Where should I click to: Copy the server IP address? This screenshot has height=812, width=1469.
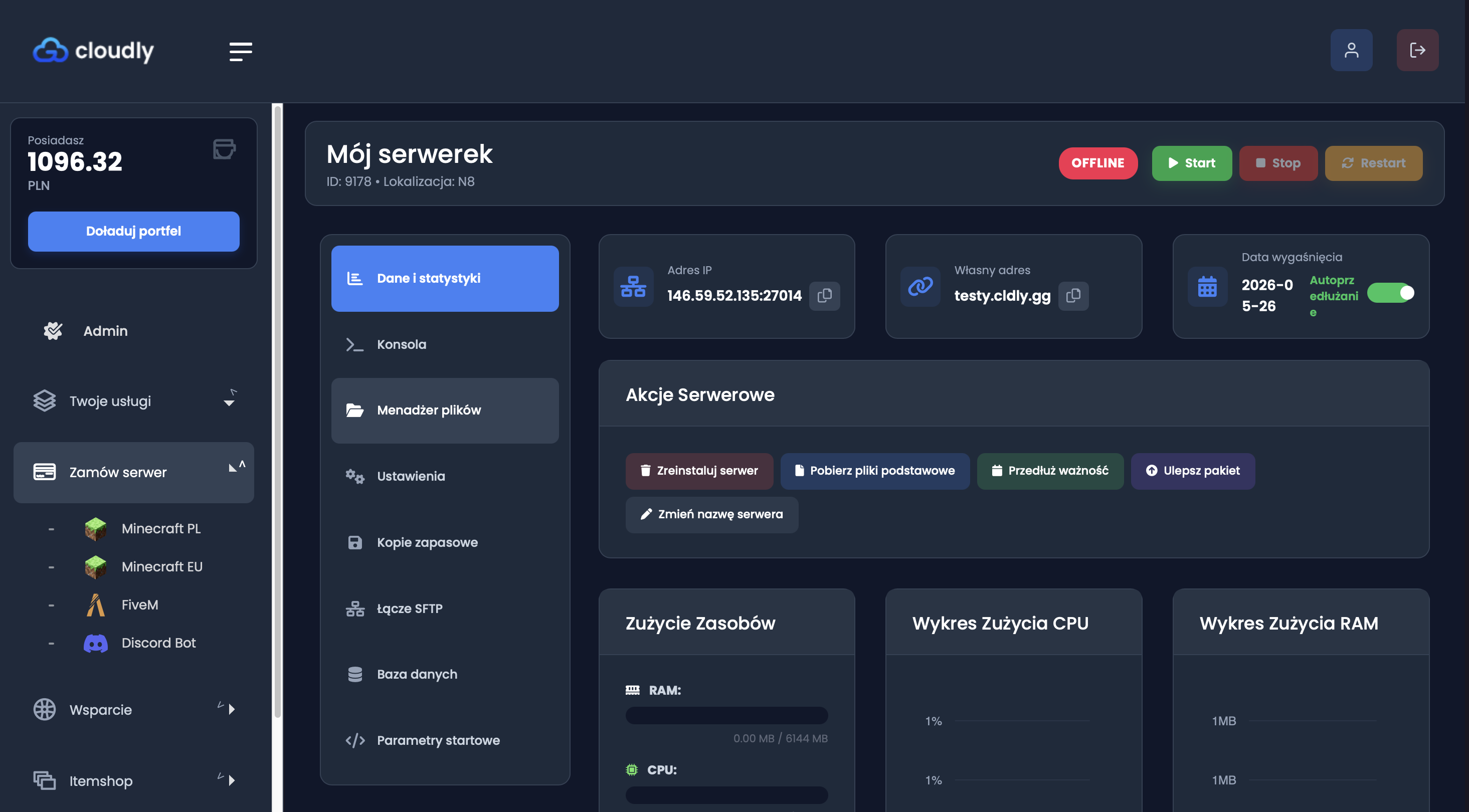pos(824,295)
